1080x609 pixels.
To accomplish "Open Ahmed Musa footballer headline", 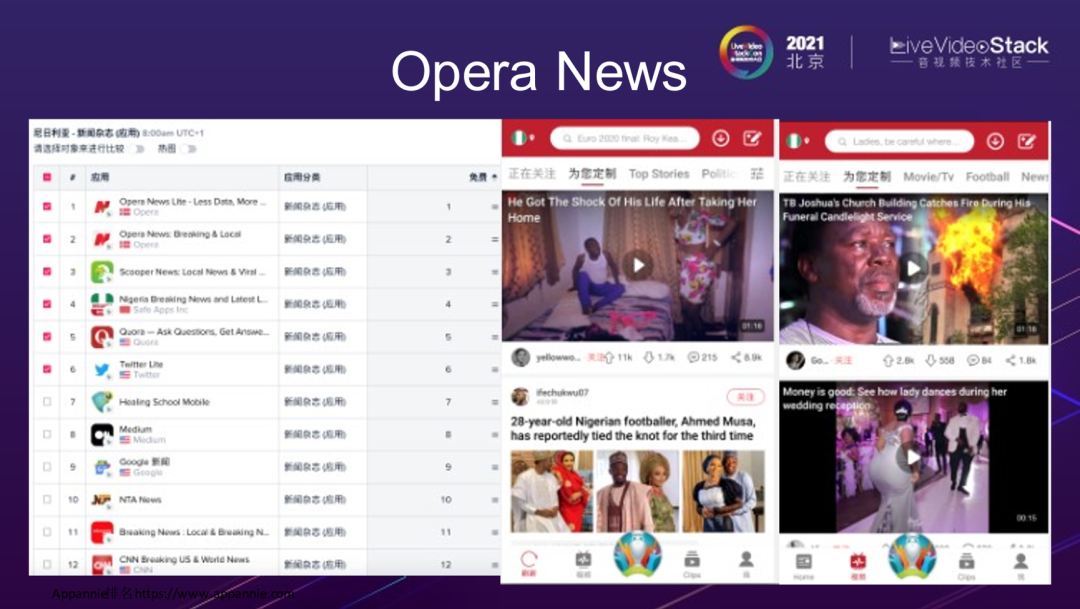I will click(633, 428).
